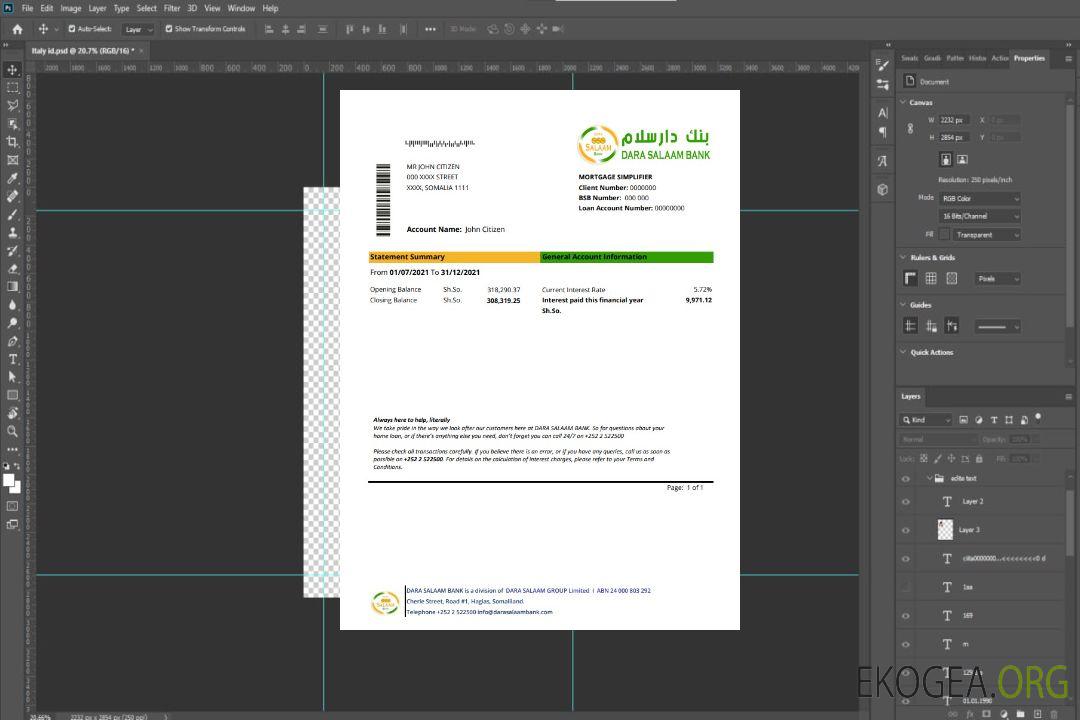Click the delete layer trash icon
The width and height of the screenshot is (1080, 720).
[x=1054, y=714]
